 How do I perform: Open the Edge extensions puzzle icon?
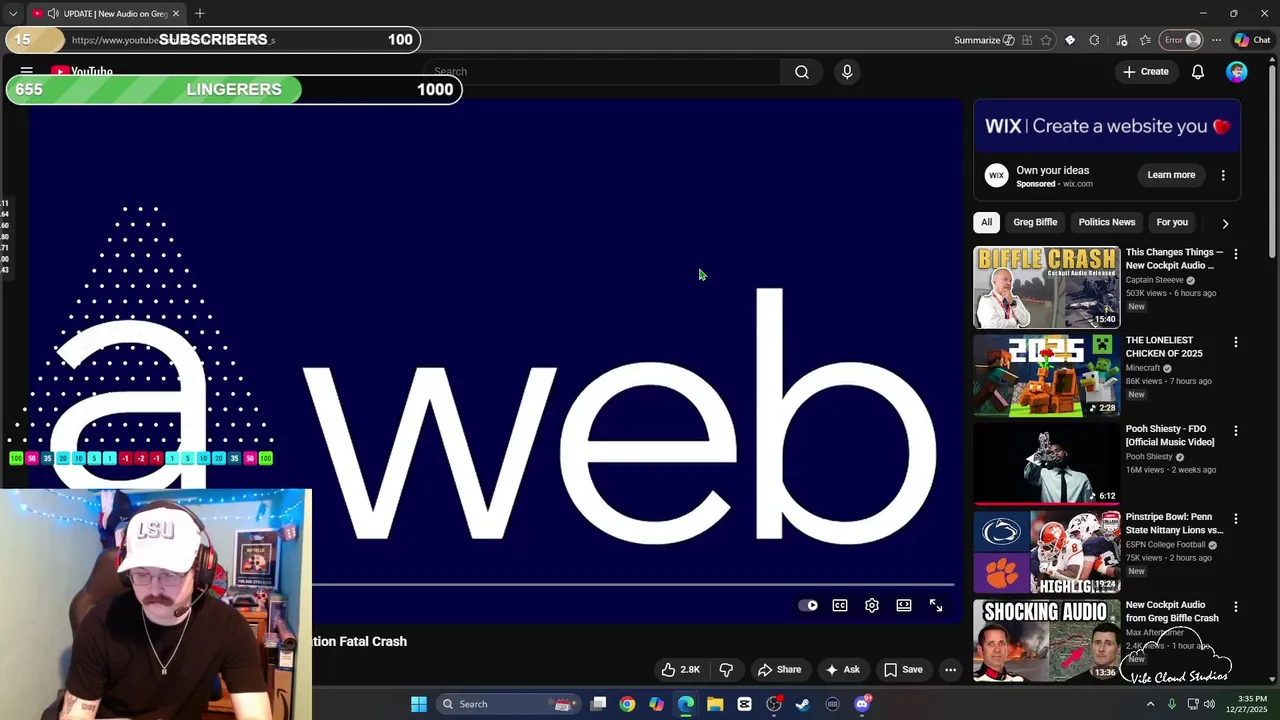pos(1094,40)
